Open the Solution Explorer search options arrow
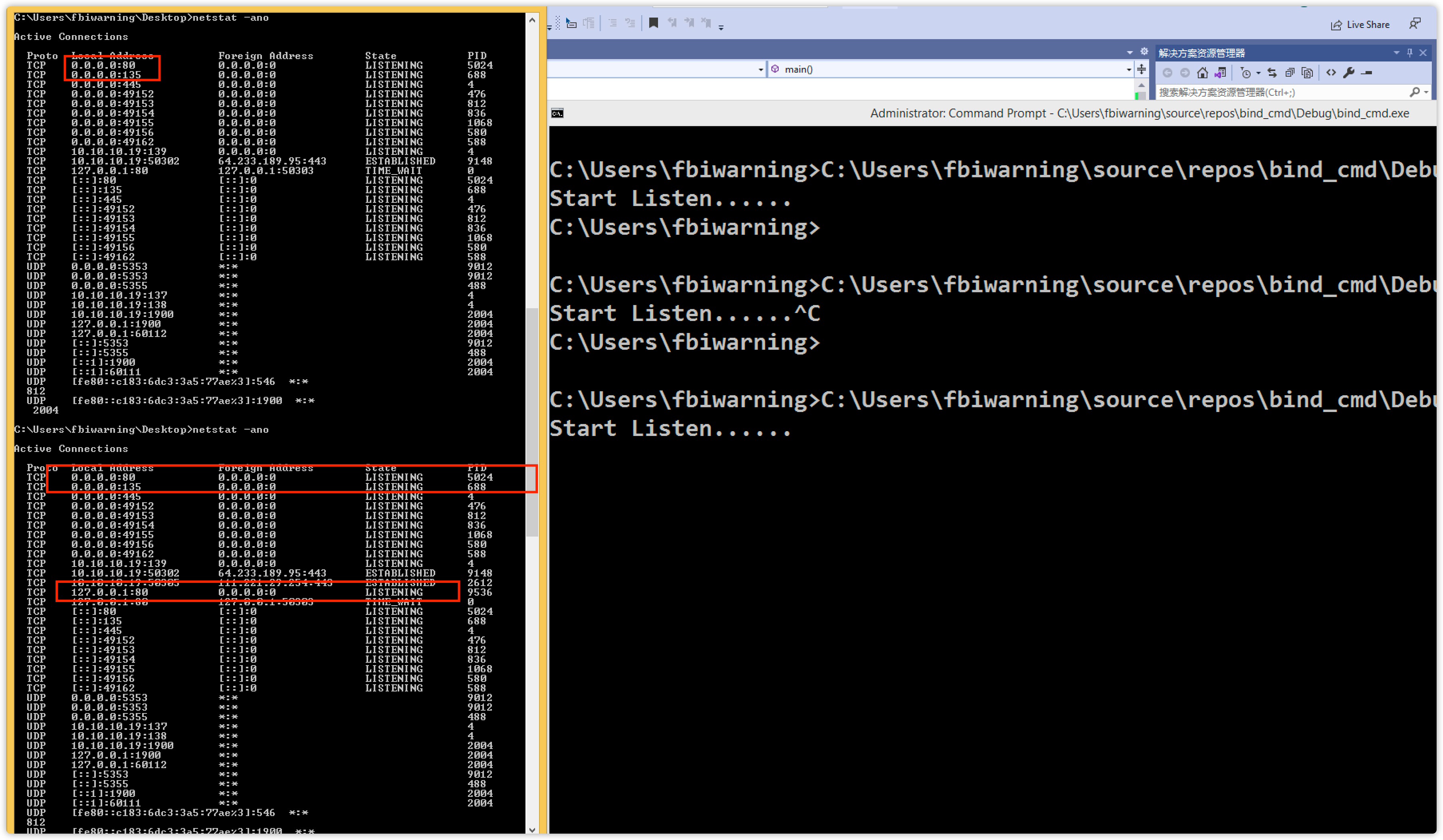Screen dimensions: 1443x840 1426,92
